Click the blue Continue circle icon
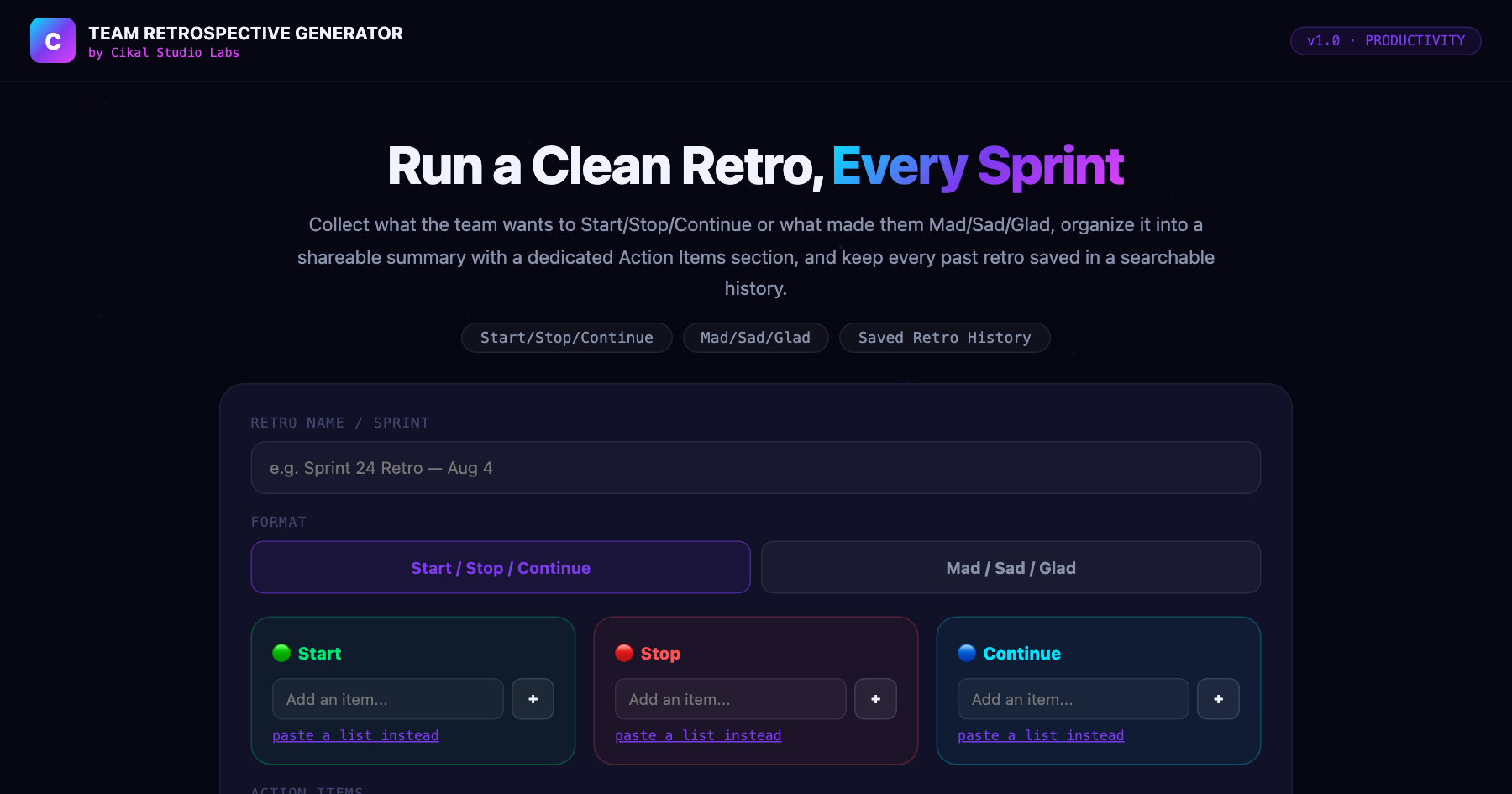This screenshot has height=794, width=1512. [x=967, y=653]
